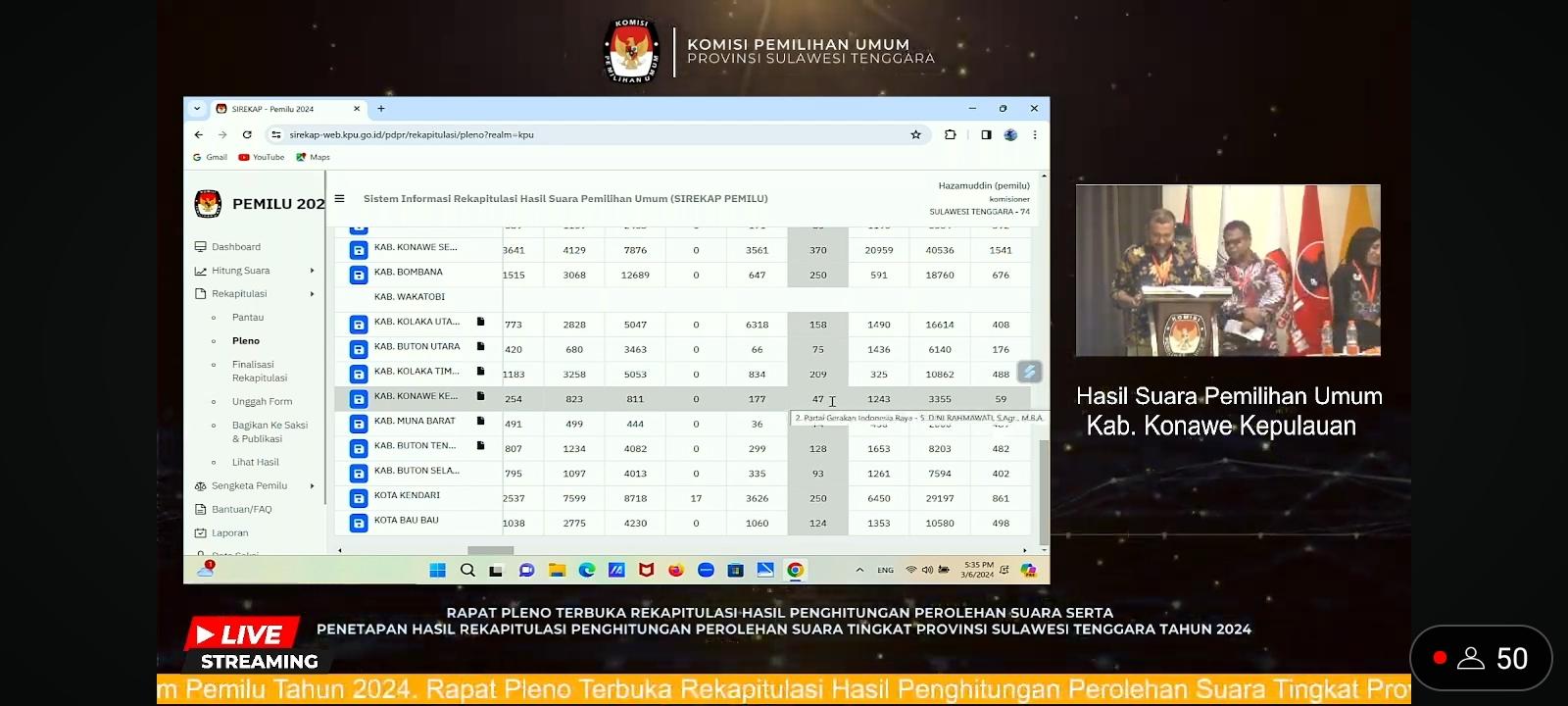Click the horizontal scrollbar thumb under table
The image size is (1568, 706).
(490, 550)
